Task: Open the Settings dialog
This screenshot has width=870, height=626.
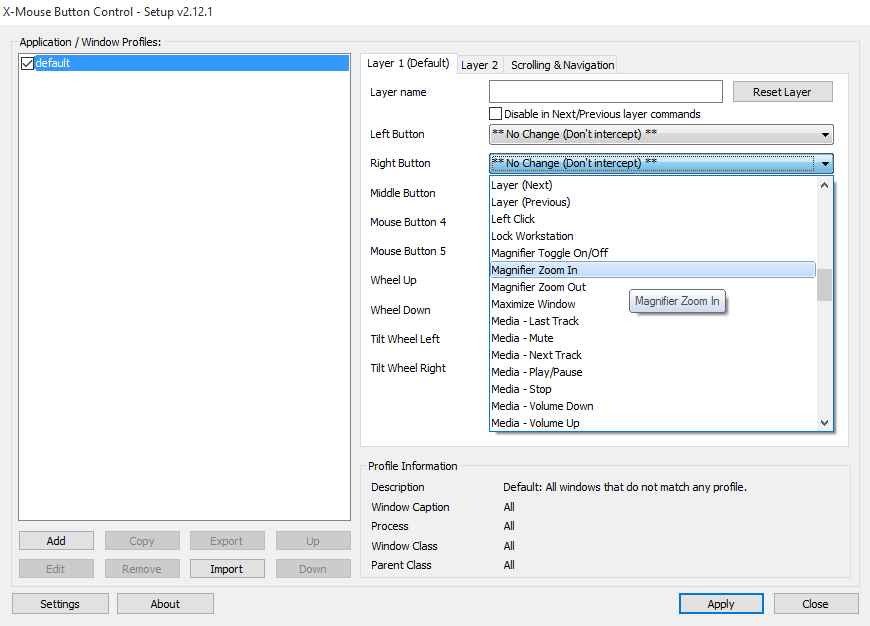Action: (x=60, y=604)
